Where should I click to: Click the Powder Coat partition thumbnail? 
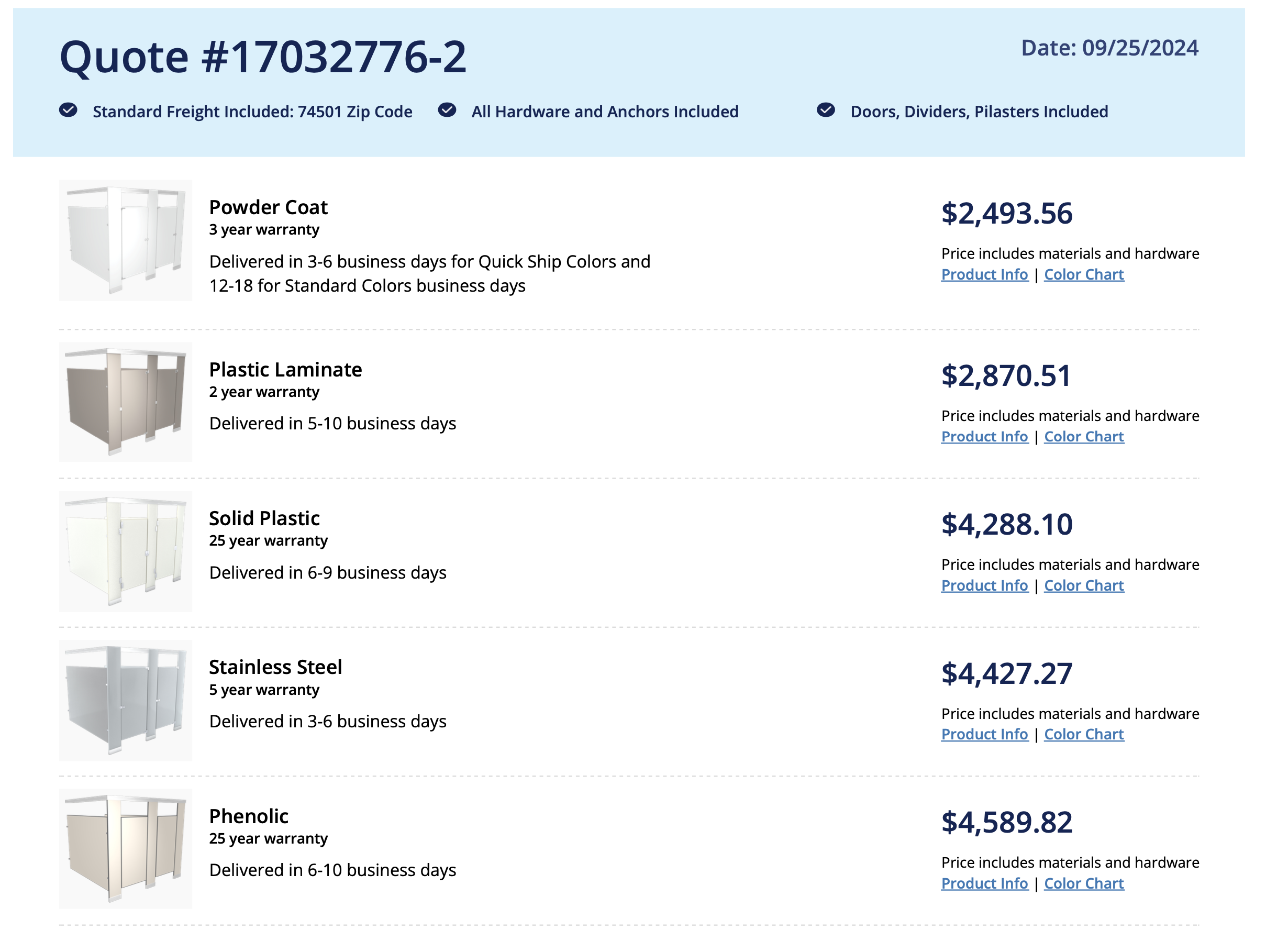pos(125,240)
